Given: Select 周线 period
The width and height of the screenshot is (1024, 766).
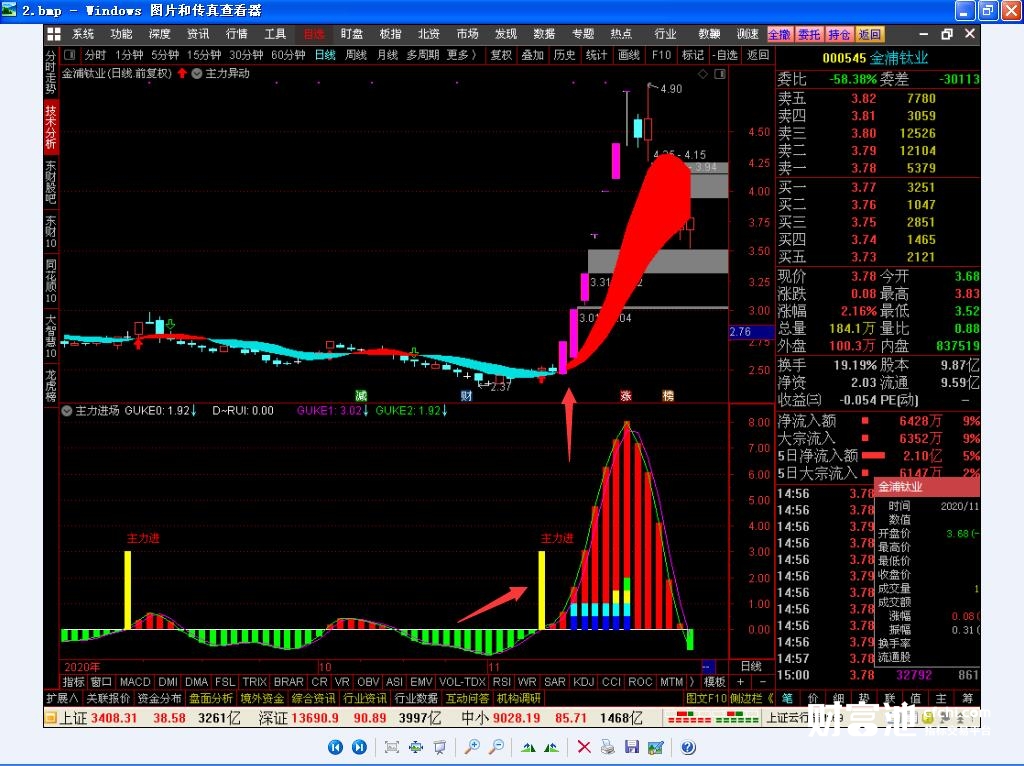Looking at the screenshot, I should (x=356, y=55).
